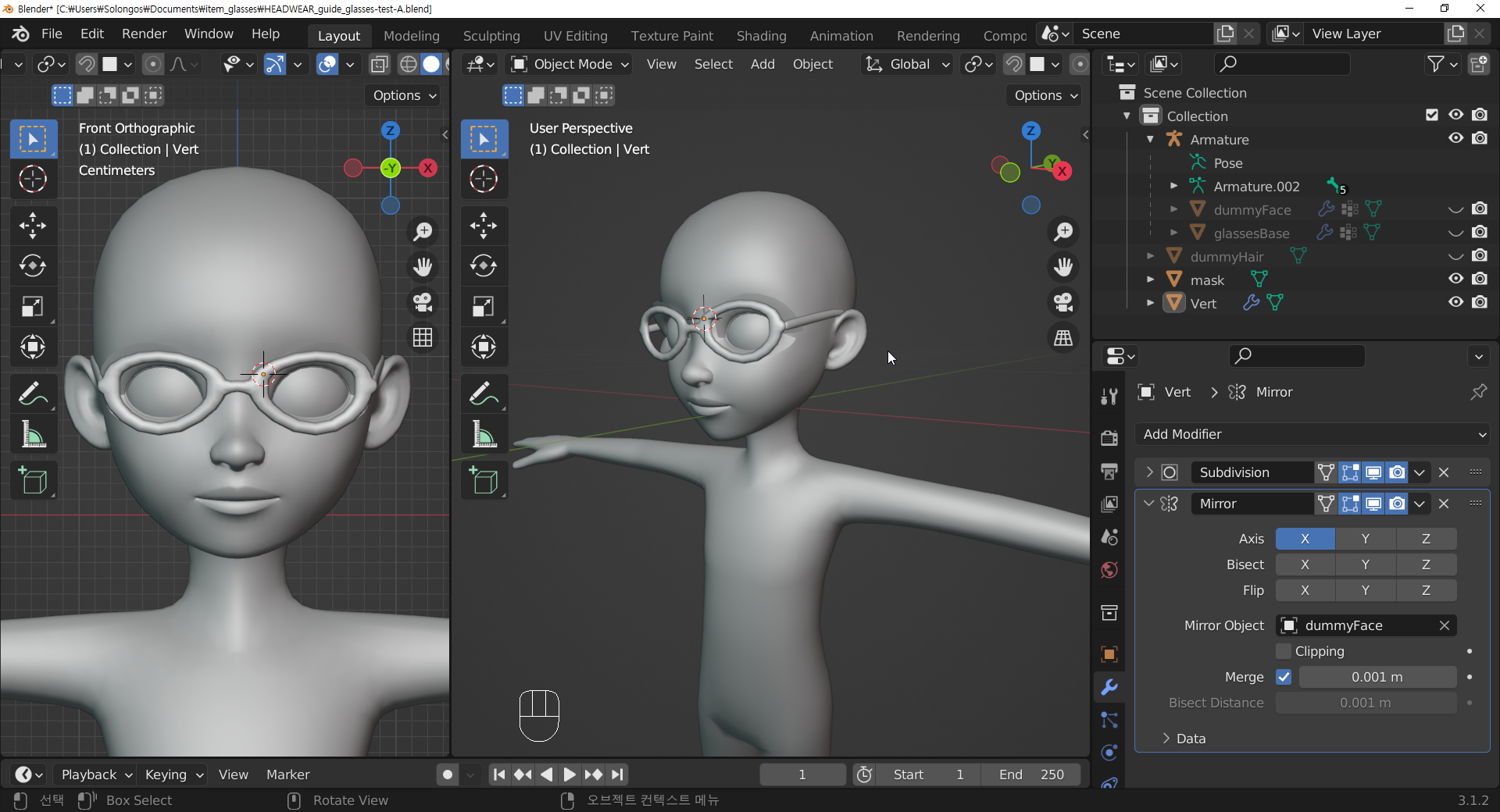This screenshot has height=812, width=1500.
Task: Uncheck the Collection exclude checkbox
Action: (1432, 115)
